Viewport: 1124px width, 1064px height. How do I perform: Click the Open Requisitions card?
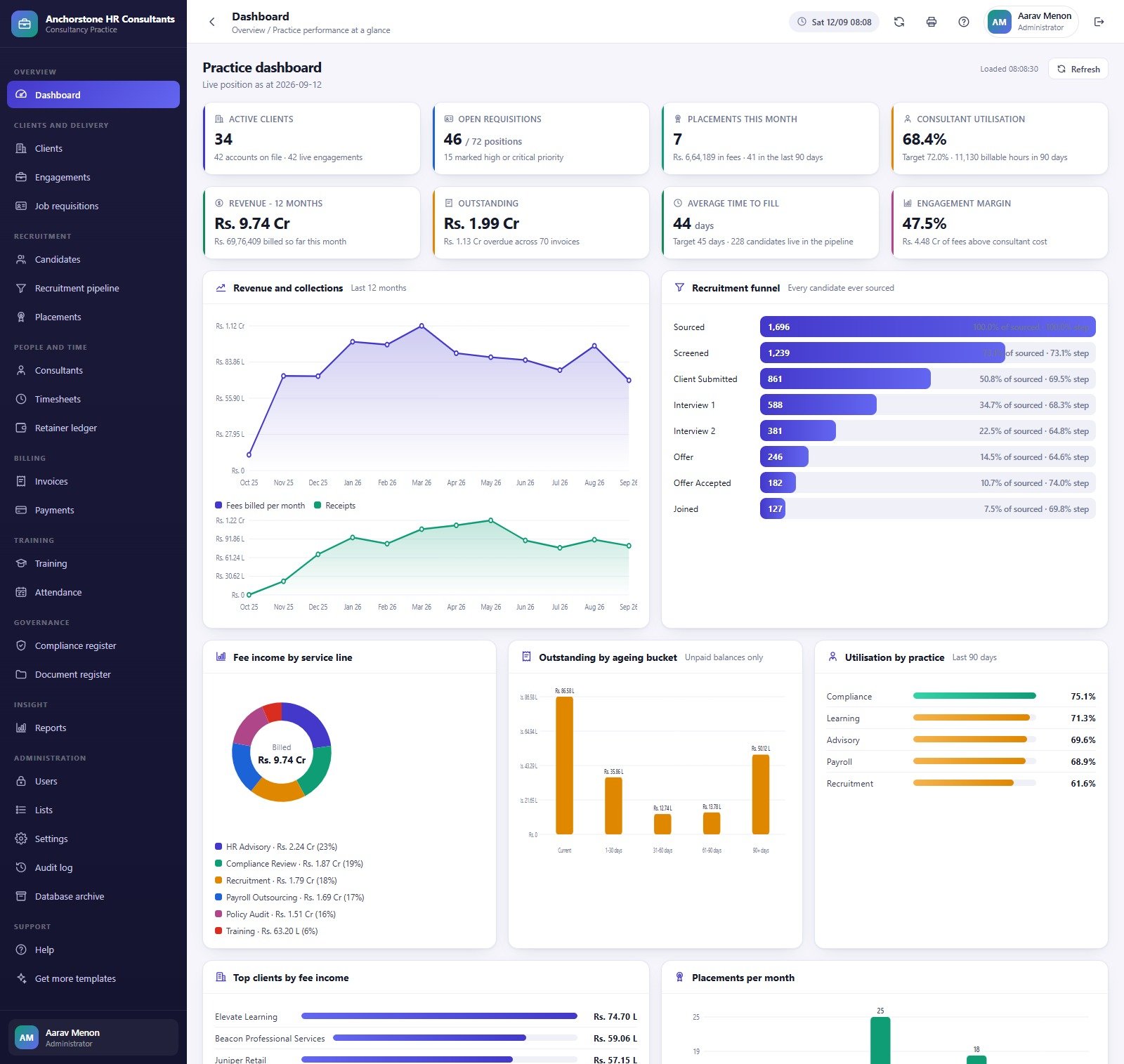(x=541, y=138)
